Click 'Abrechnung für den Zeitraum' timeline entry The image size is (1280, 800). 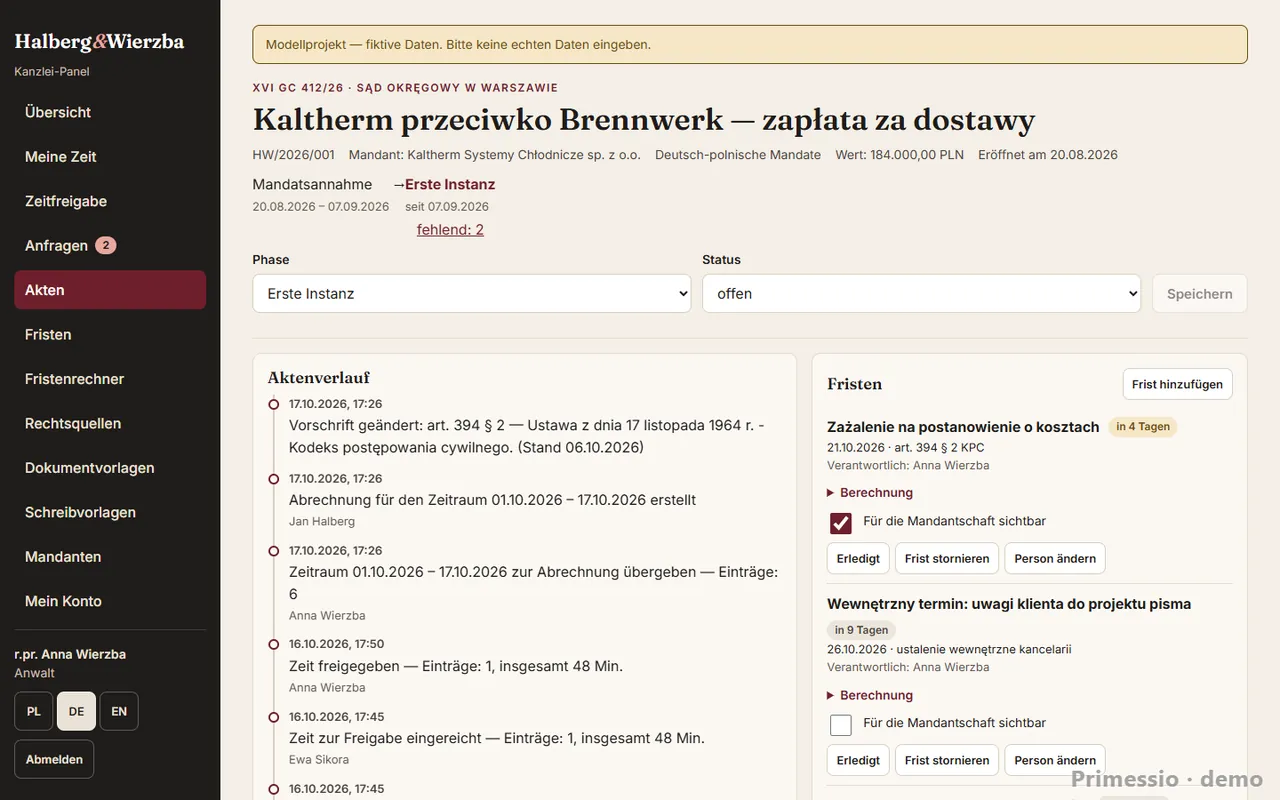coord(492,500)
